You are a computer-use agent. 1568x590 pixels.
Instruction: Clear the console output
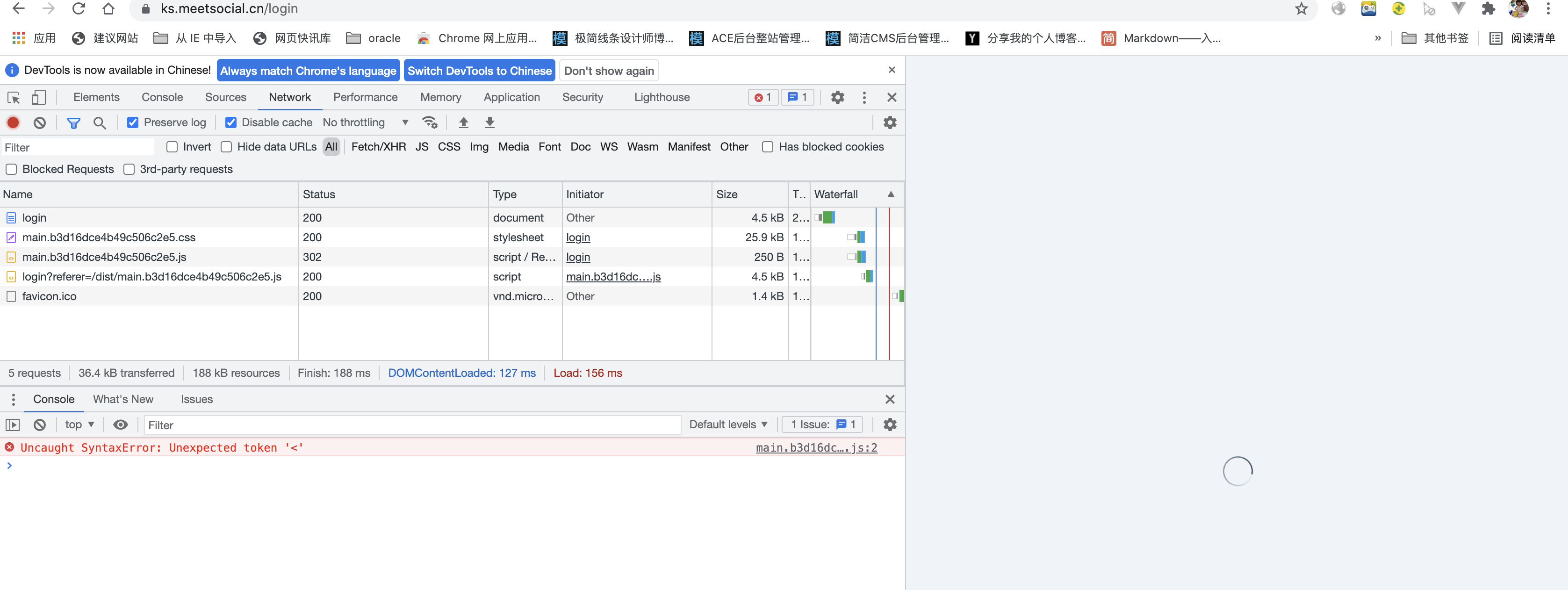point(40,425)
